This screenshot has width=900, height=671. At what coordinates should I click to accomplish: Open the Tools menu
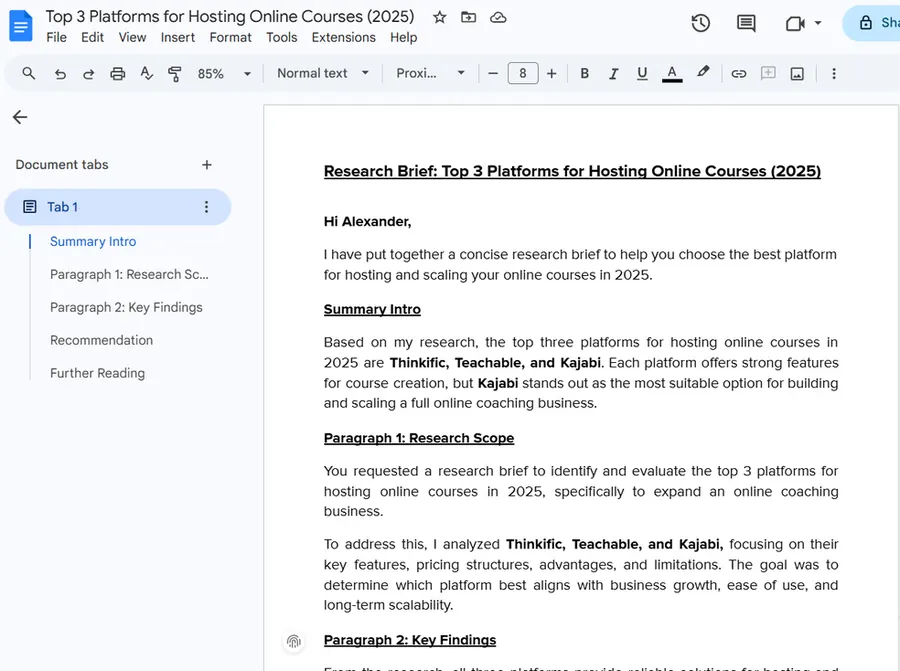[281, 37]
